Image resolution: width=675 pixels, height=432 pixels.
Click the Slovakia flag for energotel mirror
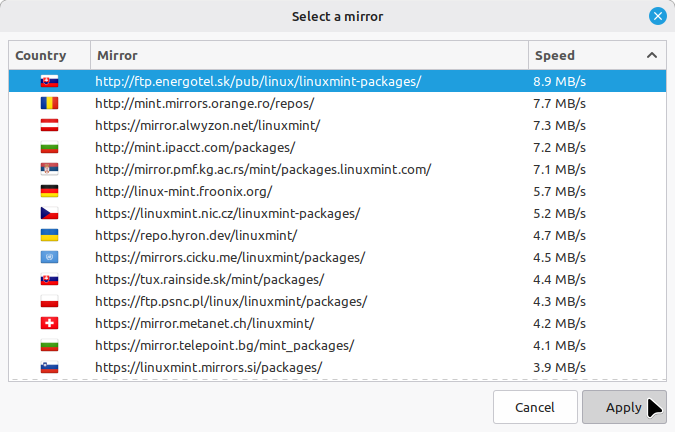point(48,81)
